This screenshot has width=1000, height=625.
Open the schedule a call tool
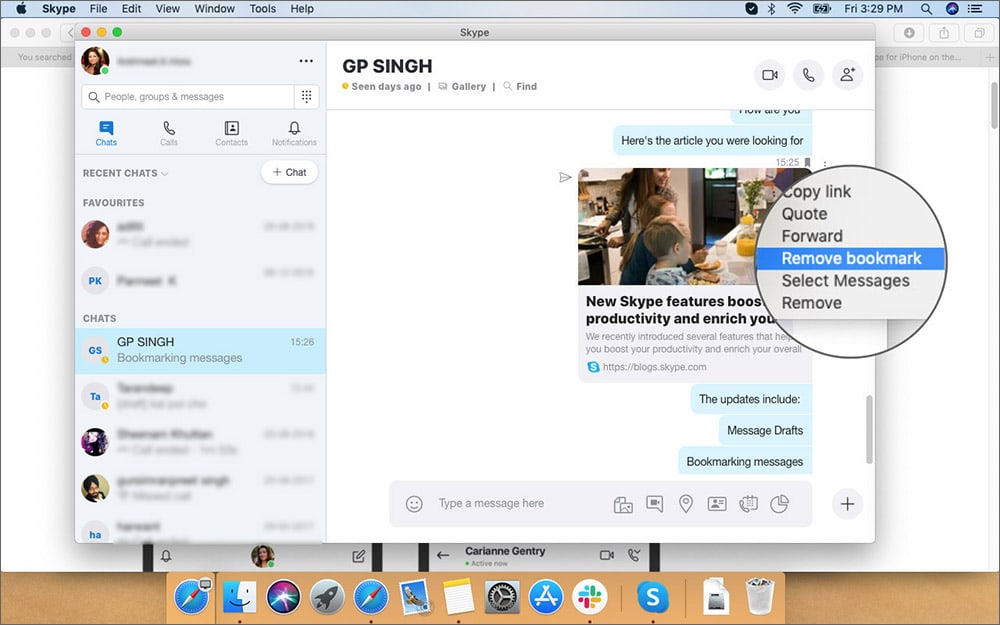tap(748, 504)
